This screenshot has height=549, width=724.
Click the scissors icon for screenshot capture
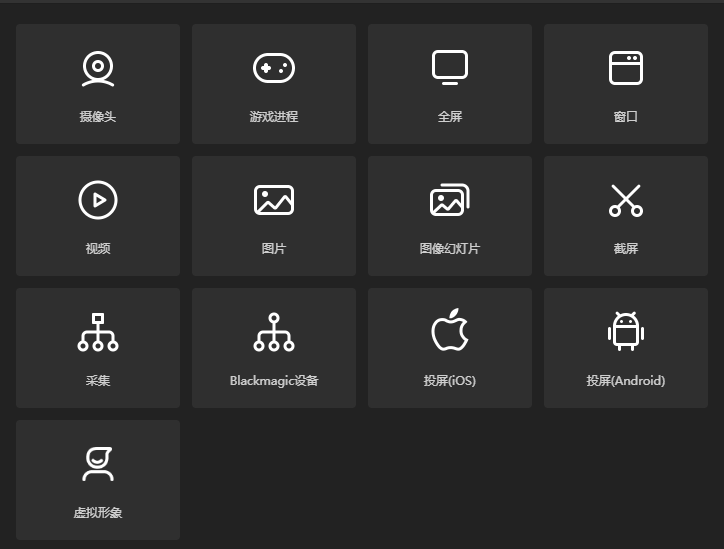(x=626, y=200)
